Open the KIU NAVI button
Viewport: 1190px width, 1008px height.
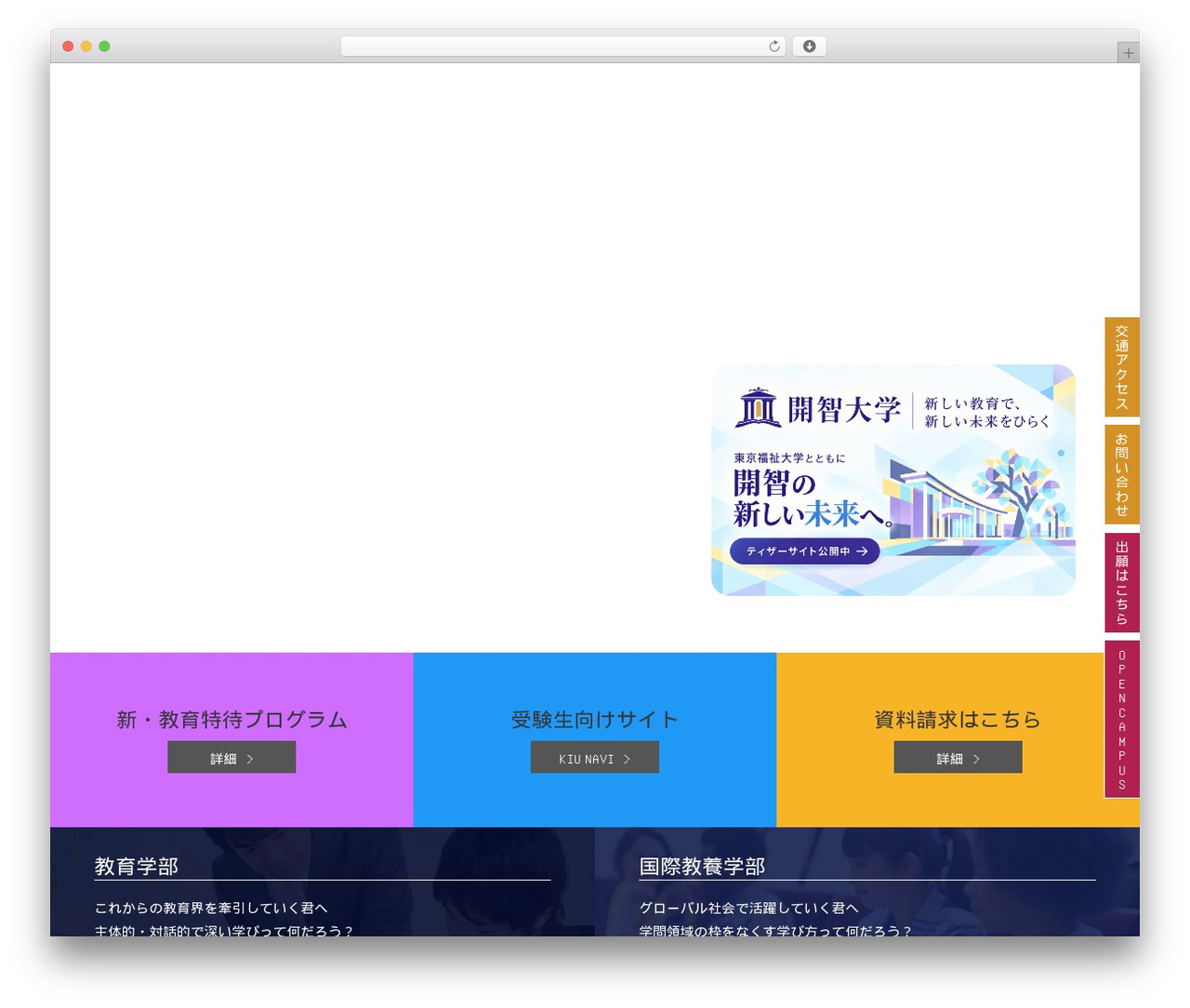[595, 757]
